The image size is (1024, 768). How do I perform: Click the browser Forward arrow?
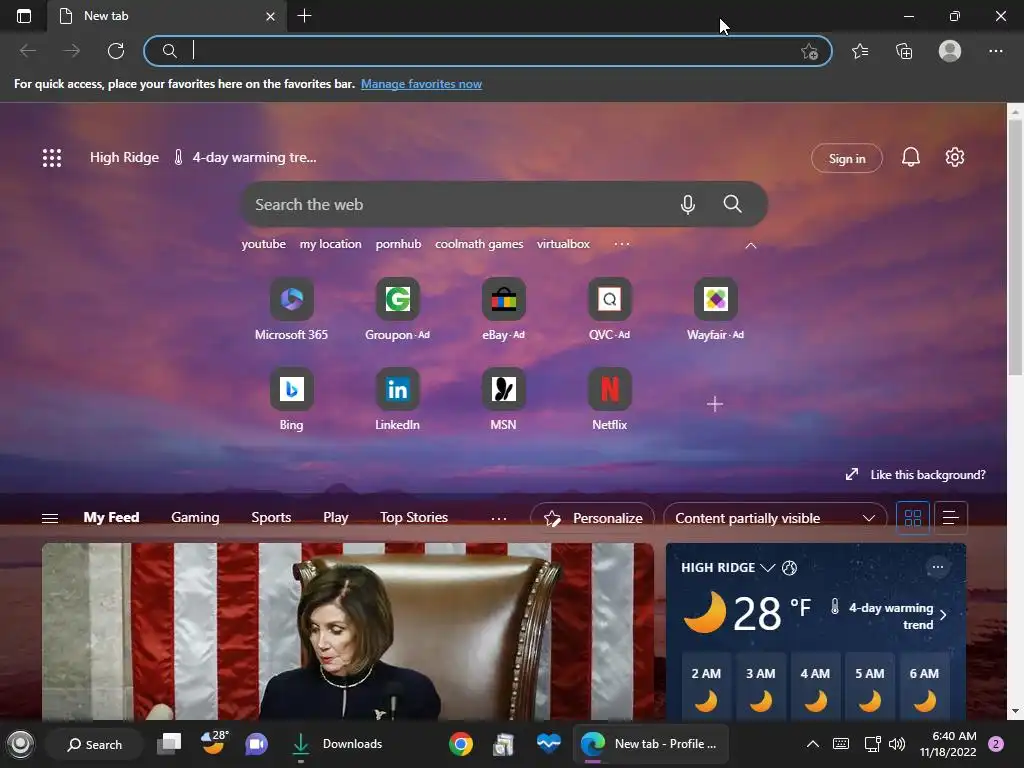72,51
